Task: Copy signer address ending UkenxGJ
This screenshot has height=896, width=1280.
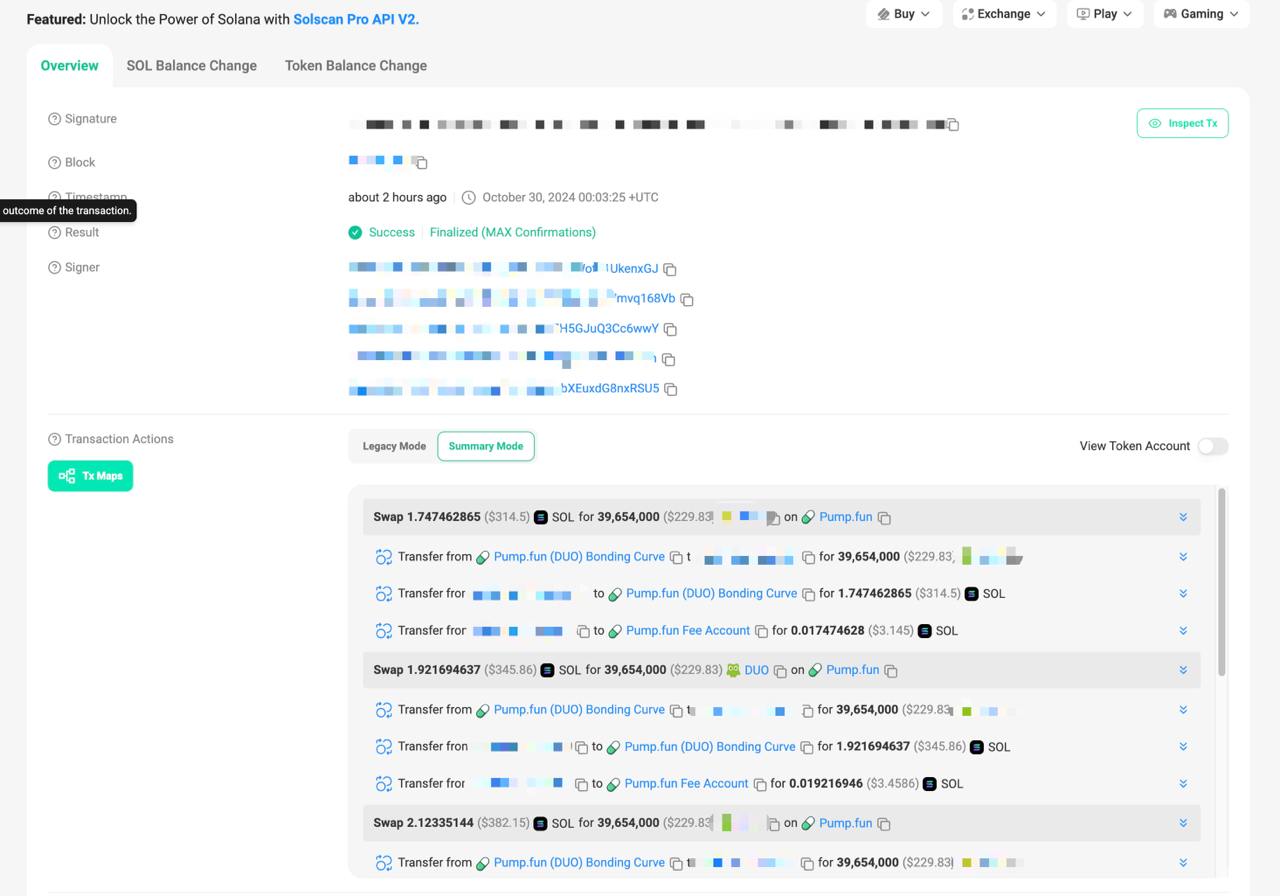Action: [x=670, y=270]
